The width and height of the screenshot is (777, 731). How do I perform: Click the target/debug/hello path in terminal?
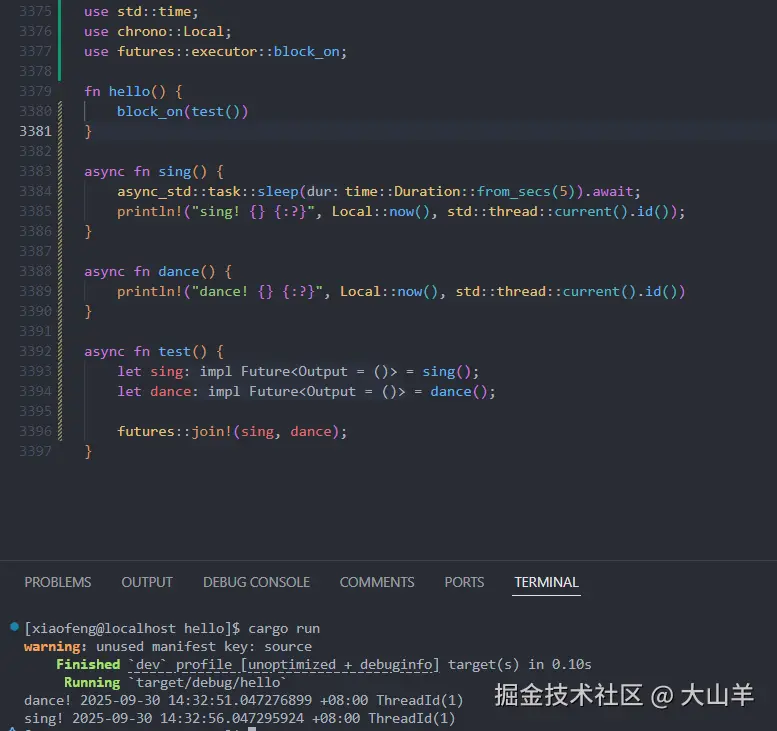point(206,682)
